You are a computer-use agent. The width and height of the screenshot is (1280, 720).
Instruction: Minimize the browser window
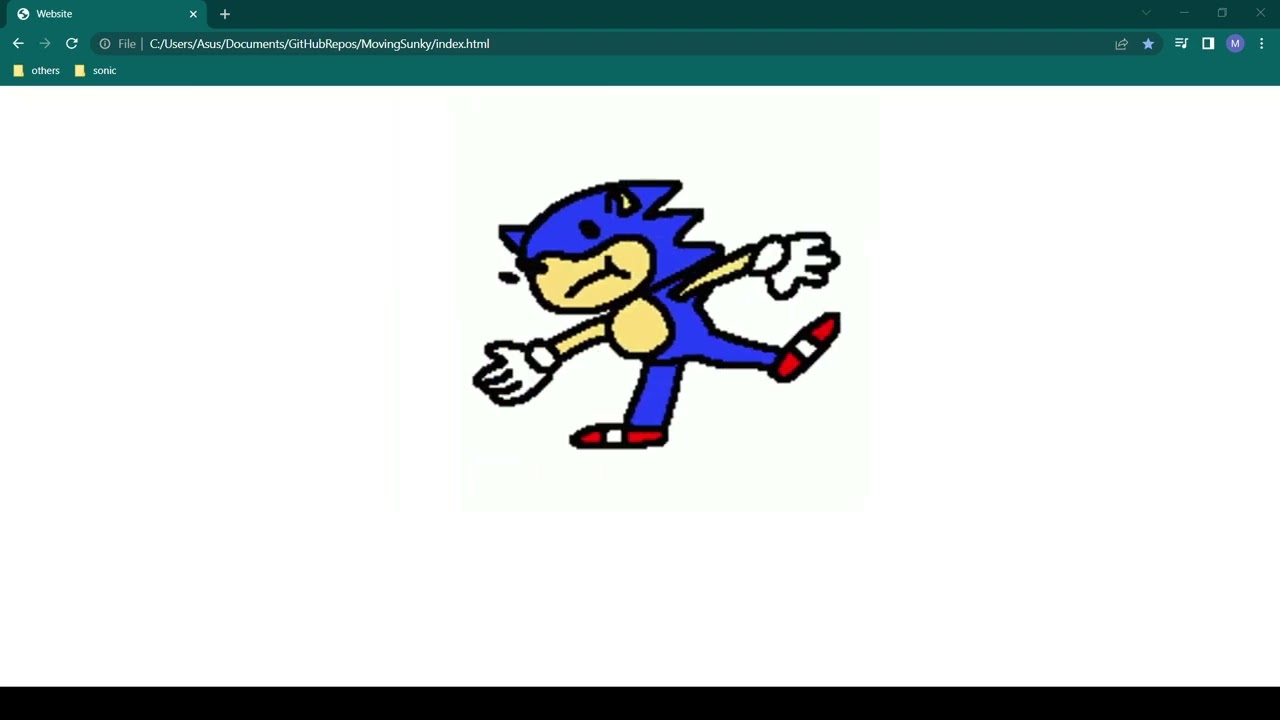point(1184,13)
